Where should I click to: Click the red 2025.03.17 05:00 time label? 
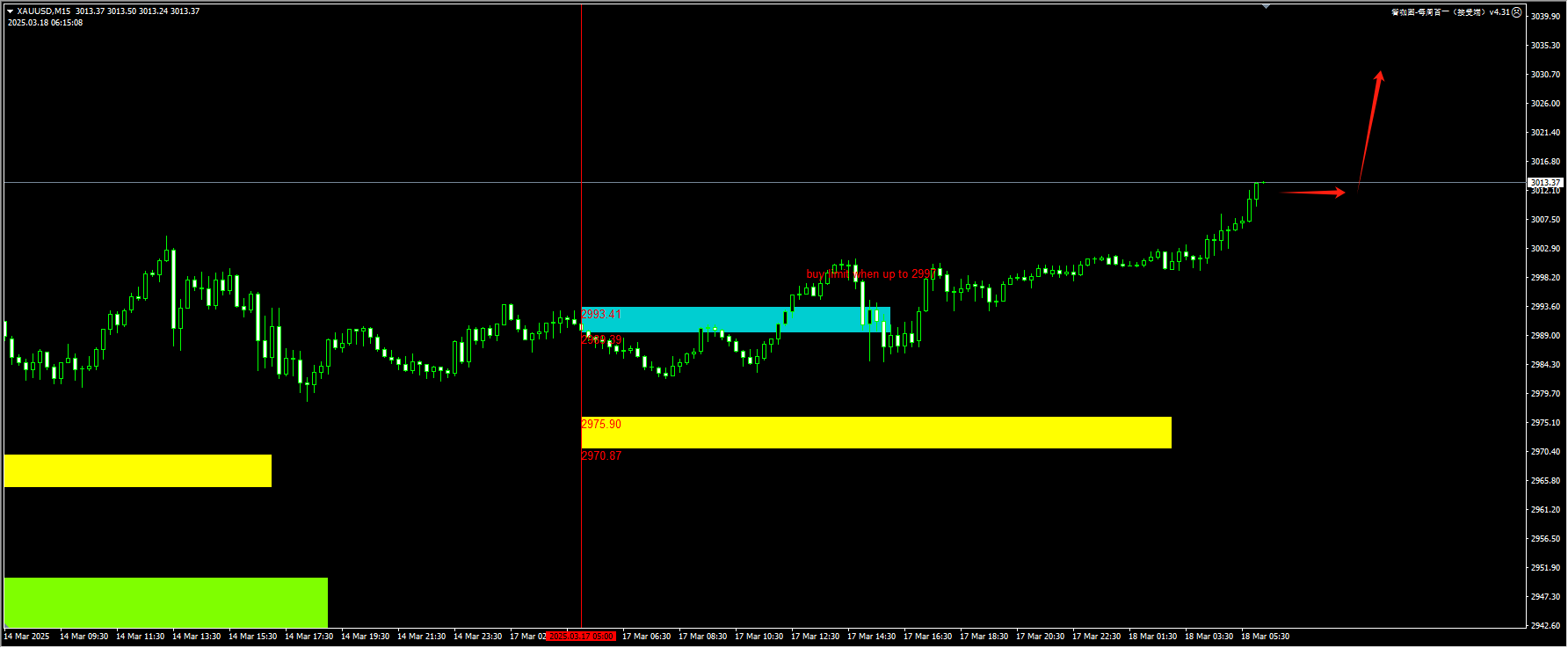[x=581, y=637]
